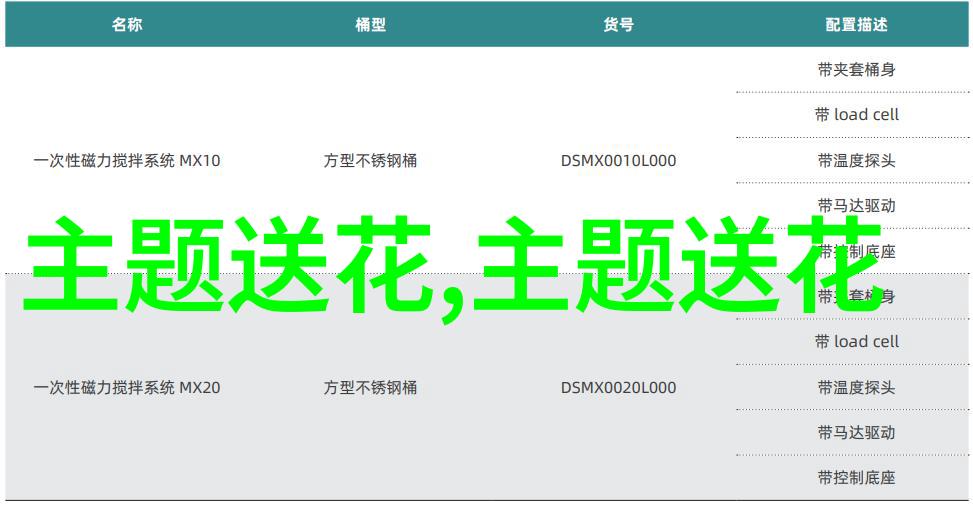This screenshot has width=973, height=505.
Task: Click 带 load cell for MX20
Action: pos(856,342)
